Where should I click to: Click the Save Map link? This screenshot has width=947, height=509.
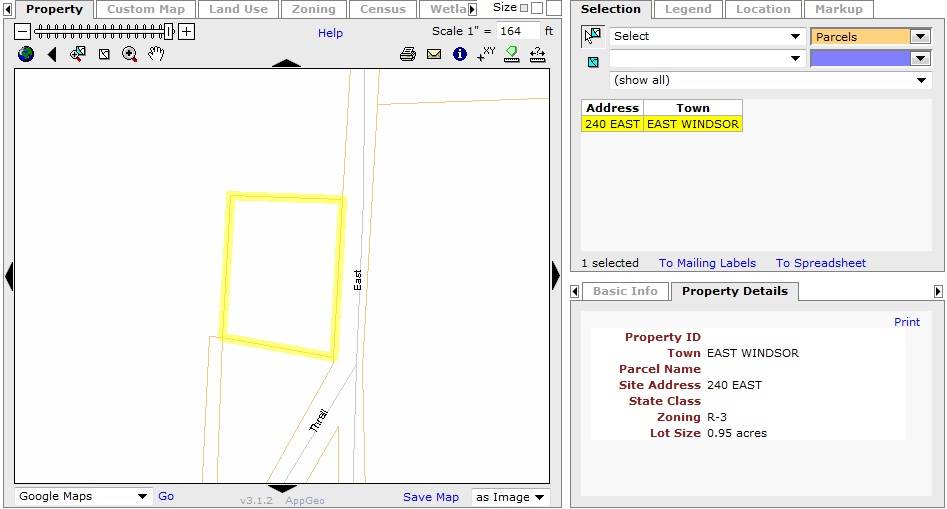coord(431,497)
